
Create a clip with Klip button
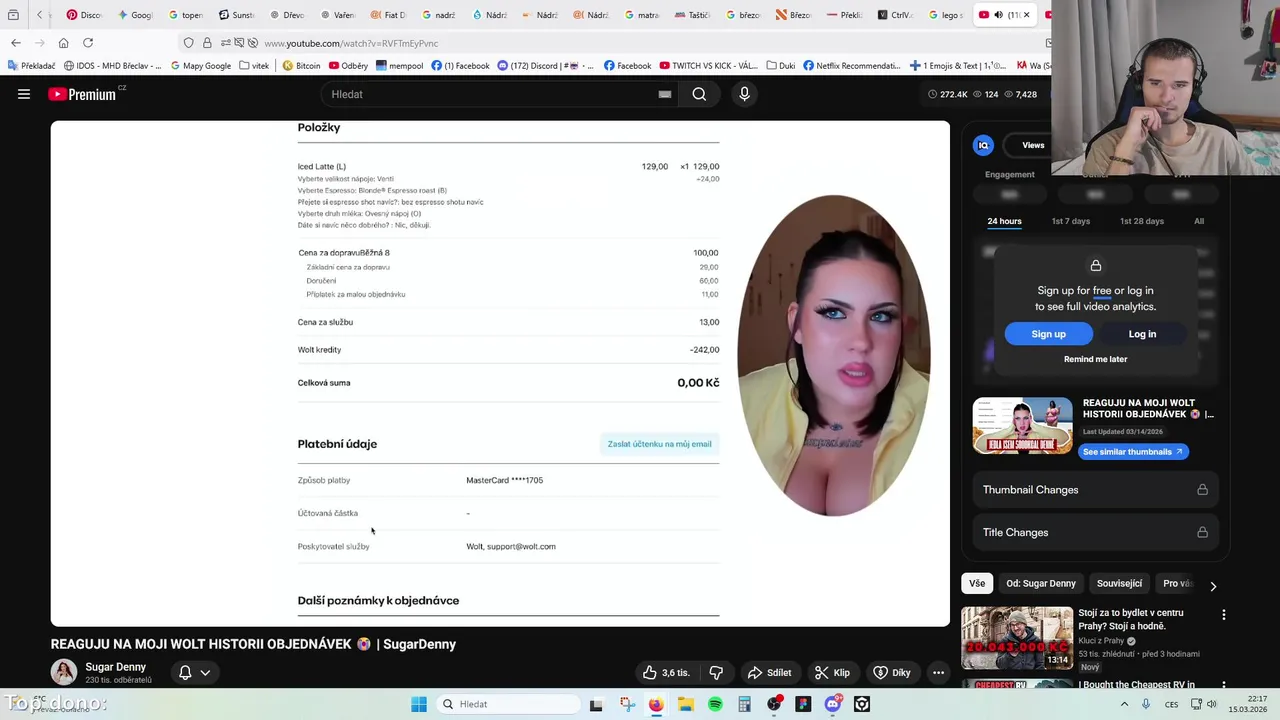tap(832, 673)
